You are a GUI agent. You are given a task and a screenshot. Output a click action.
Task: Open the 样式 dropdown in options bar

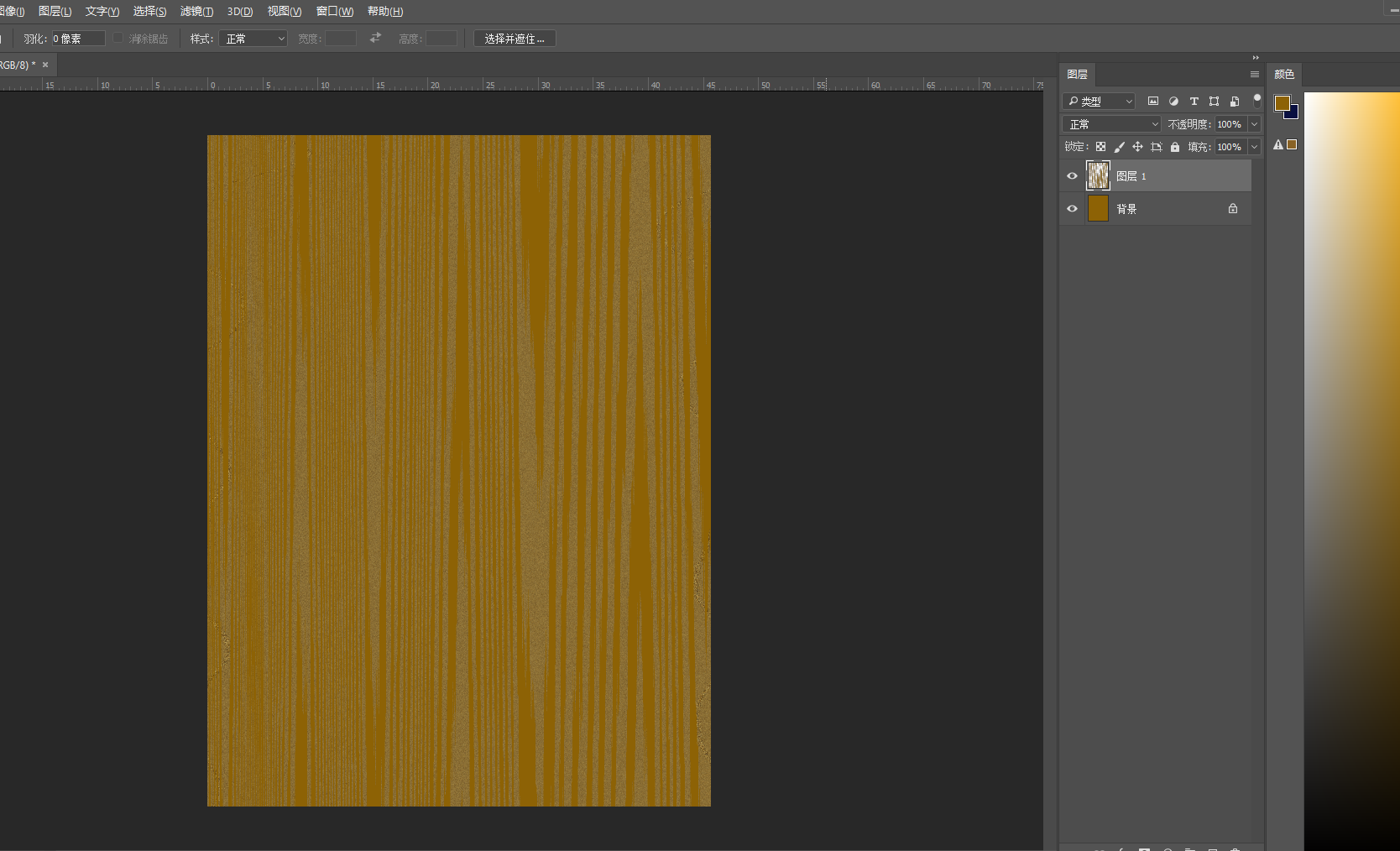[x=253, y=39]
